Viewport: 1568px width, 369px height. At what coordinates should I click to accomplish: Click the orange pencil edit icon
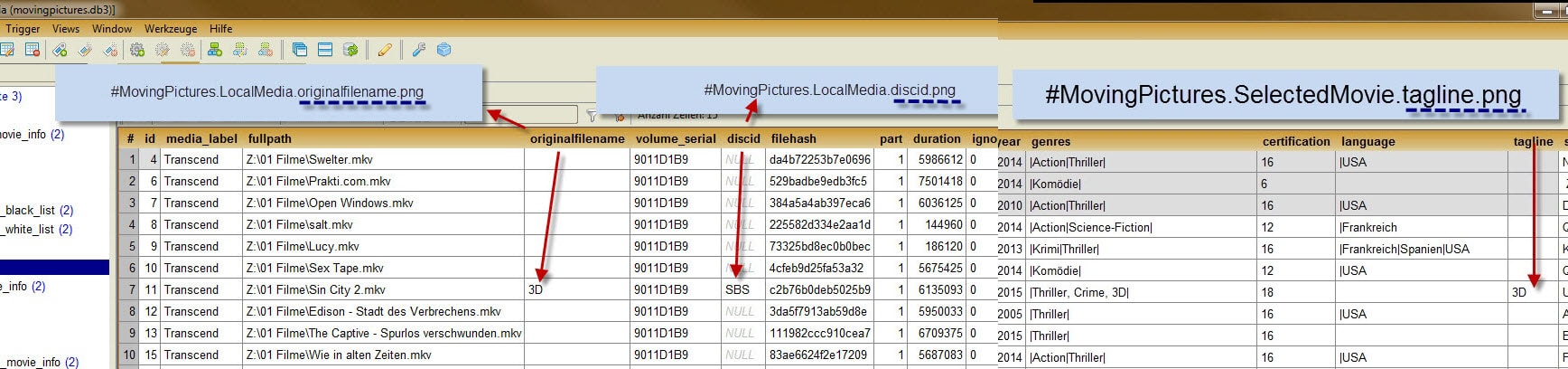pyautogui.click(x=385, y=50)
